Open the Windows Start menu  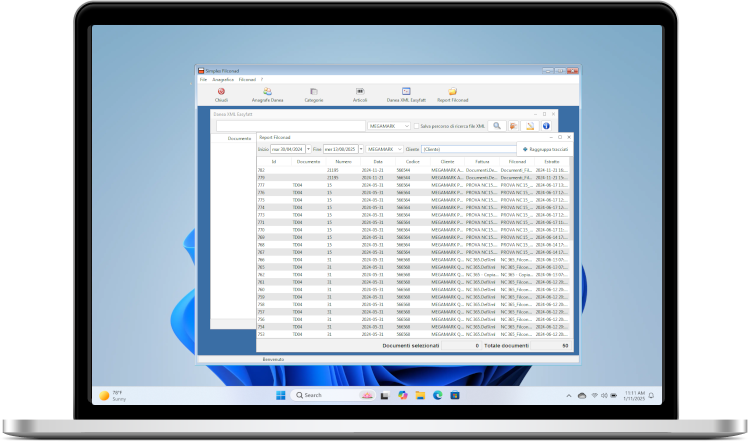pyautogui.click(x=280, y=395)
